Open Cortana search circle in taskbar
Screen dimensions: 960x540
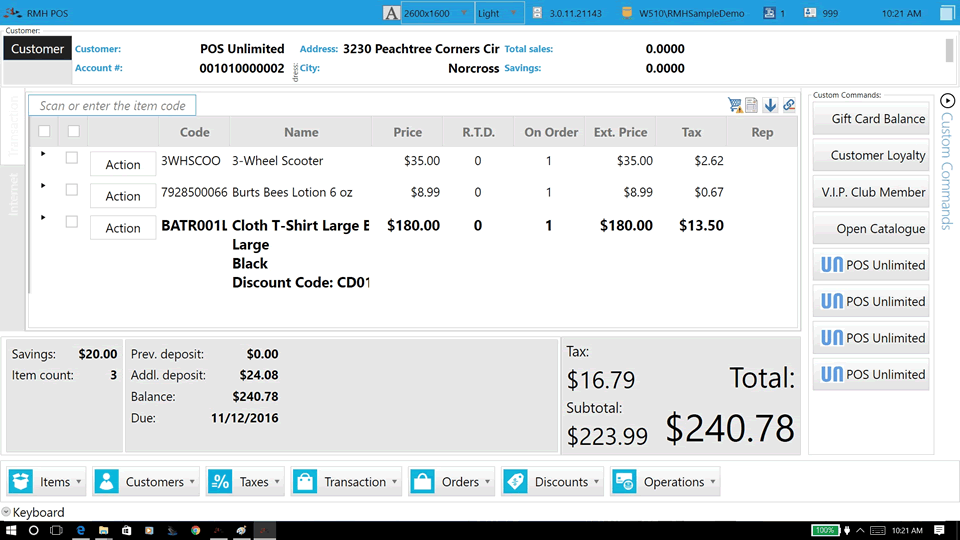pos(34,531)
